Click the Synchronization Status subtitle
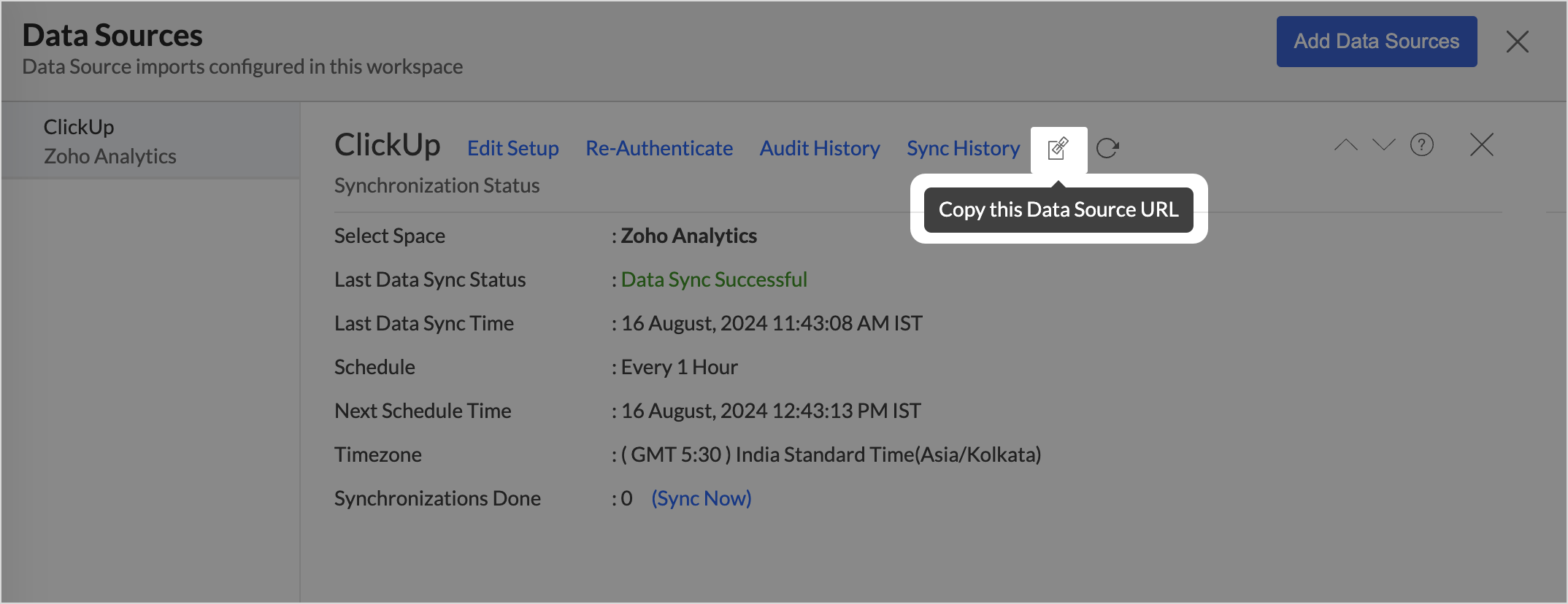The width and height of the screenshot is (1568, 604). point(437,185)
